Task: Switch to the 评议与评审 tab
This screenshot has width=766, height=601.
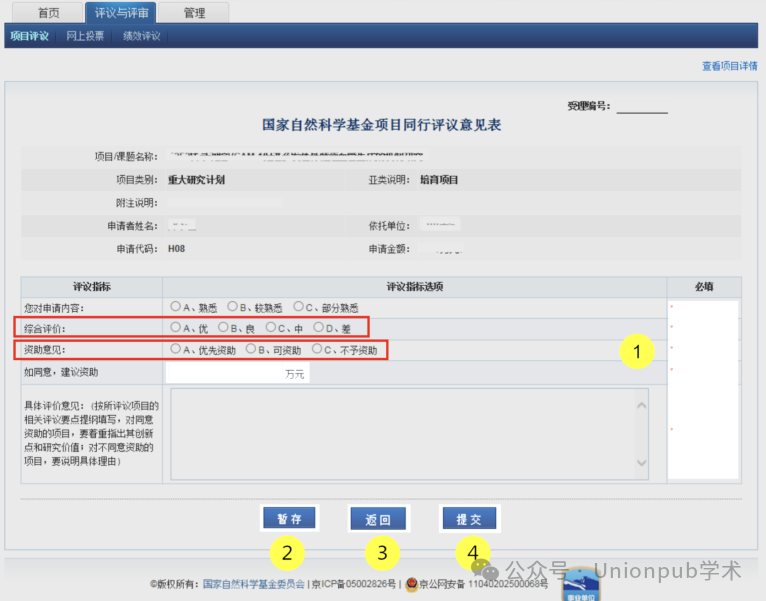Action: click(121, 13)
